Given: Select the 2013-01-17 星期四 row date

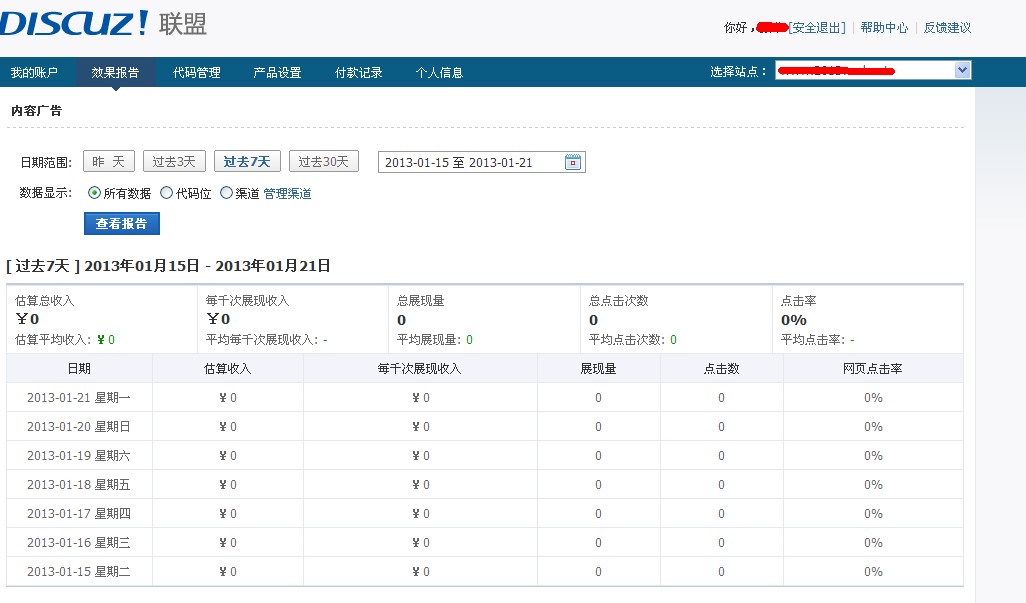Looking at the screenshot, I should tap(79, 513).
